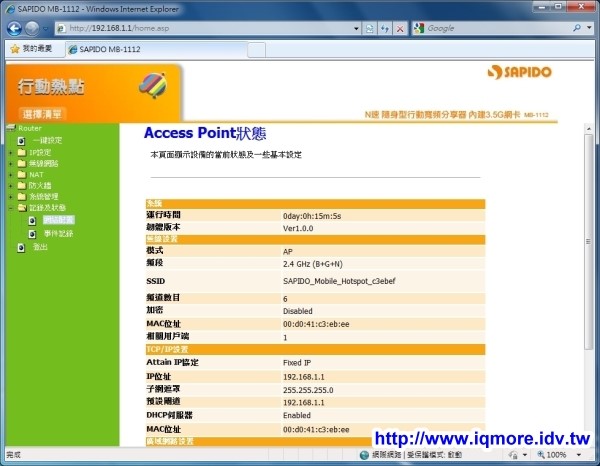Open the recent pages dropdown arrow
This screenshot has height=466, width=600.
point(46,29)
